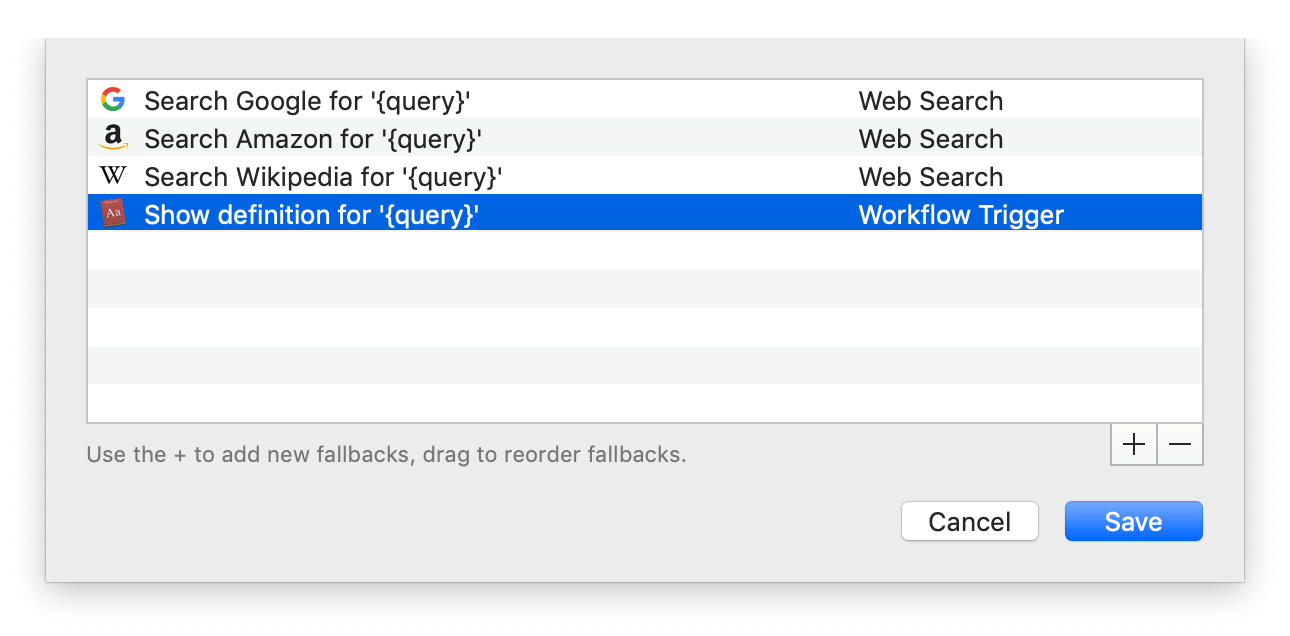Click the Web Search label for the Google entry
The height and width of the screenshot is (636, 1290).
[930, 100]
